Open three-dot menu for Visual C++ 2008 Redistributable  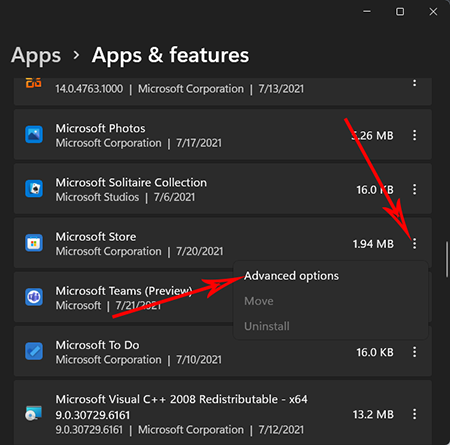414,414
